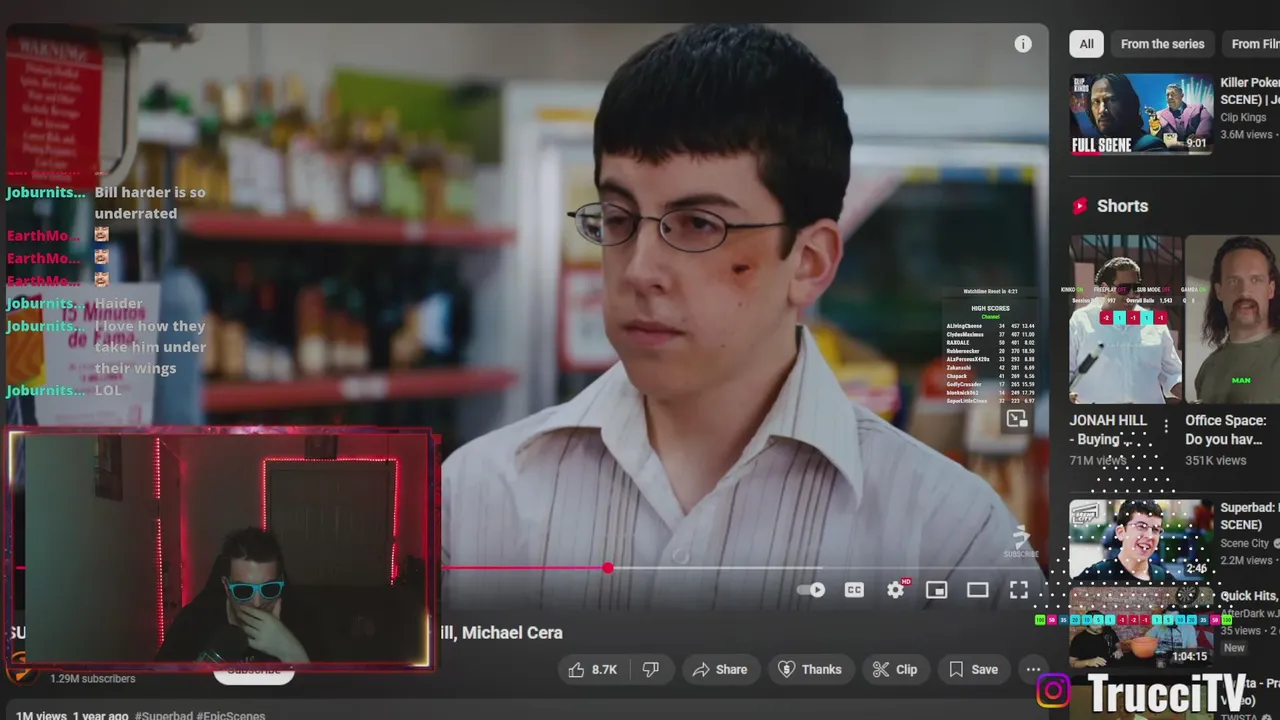
Task: Open the Superbad Scene City video thumbnail
Action: click(x=1141, y=540)
